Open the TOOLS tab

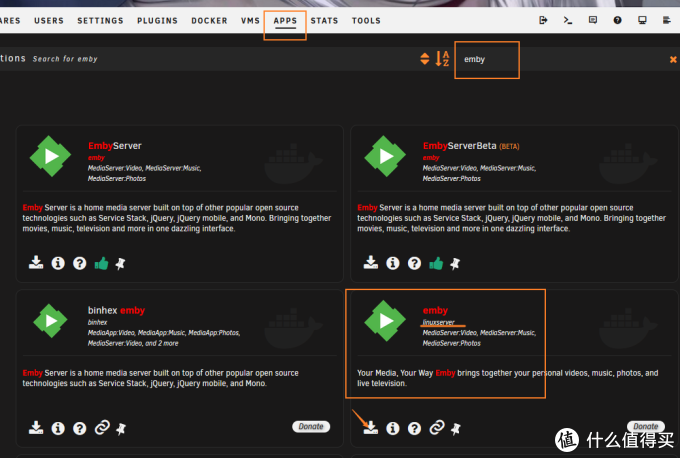tap(366, 20)
